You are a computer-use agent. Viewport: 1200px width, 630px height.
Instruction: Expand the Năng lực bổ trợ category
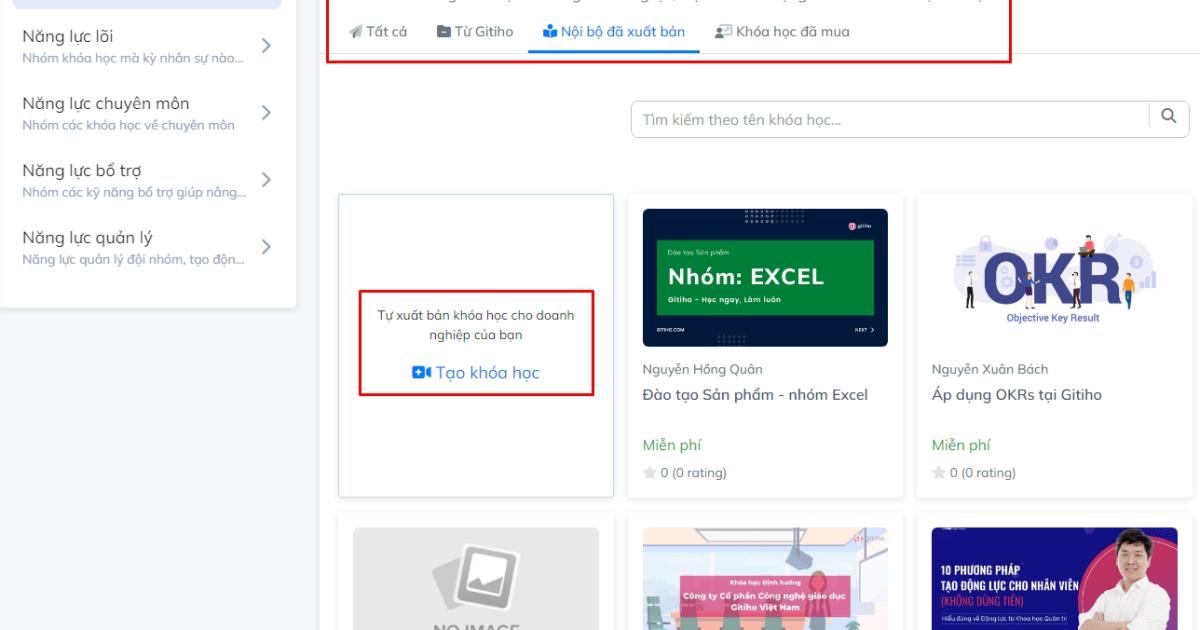[x=266, y=177]
